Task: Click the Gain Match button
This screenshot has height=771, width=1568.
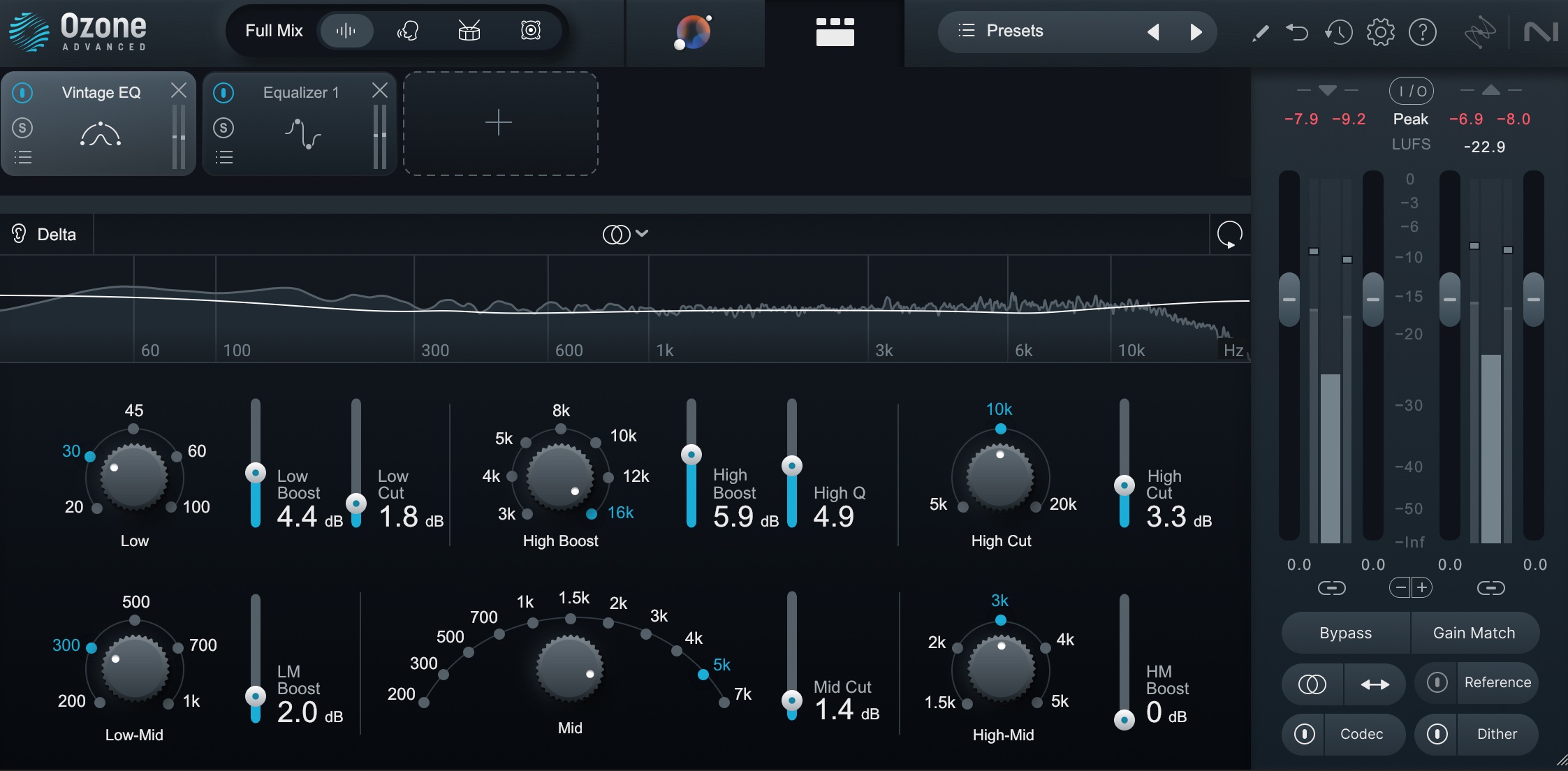Action: coord(1474,633)
